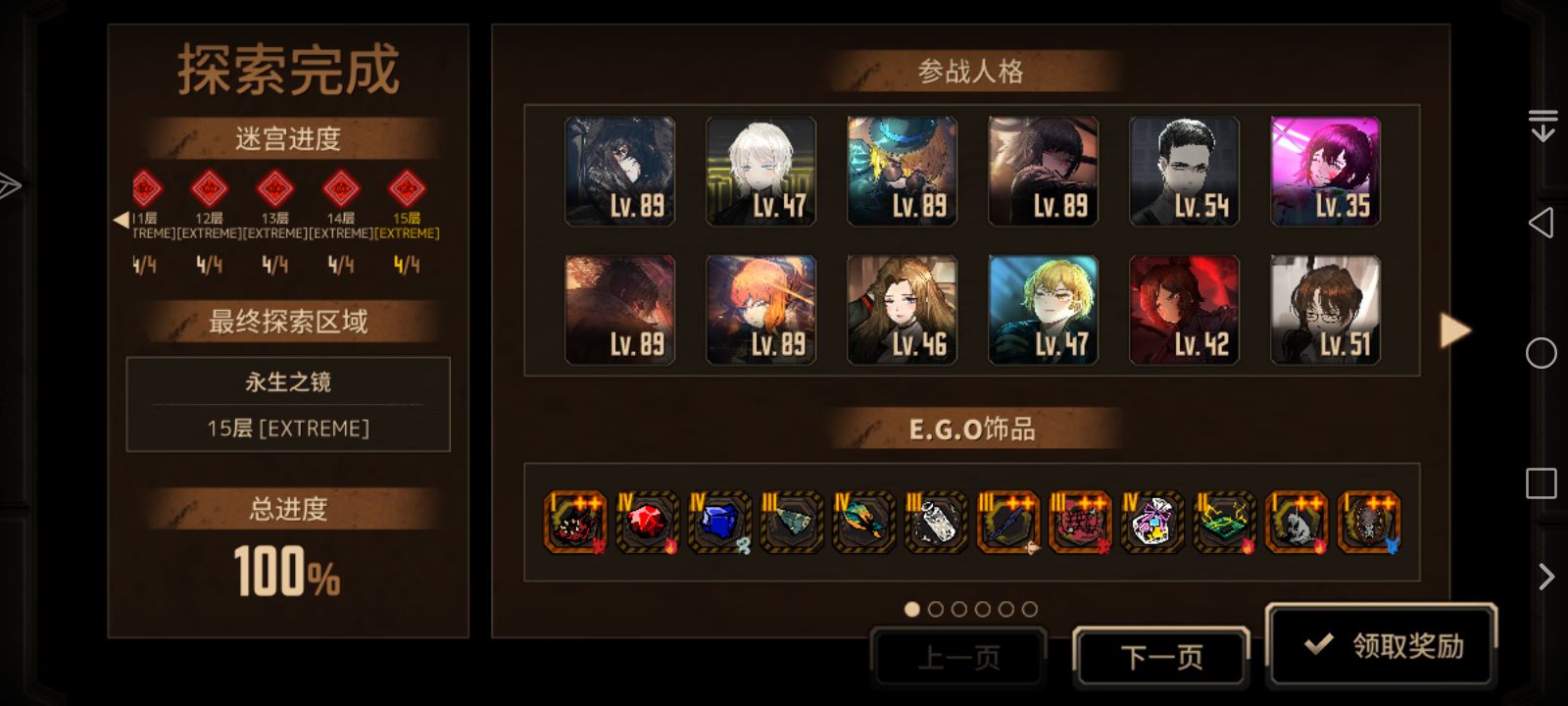Image resolution: width=1568 pixels, height=706 pixels.
Task: Show earlier floors with left arrow
Action: point(121,220)
